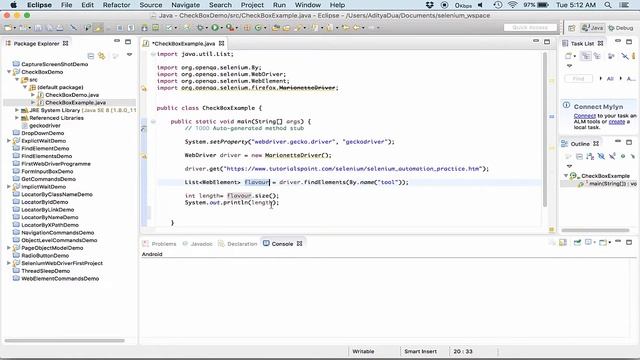Click the Save toolbar icon

(x=38, y=28)
